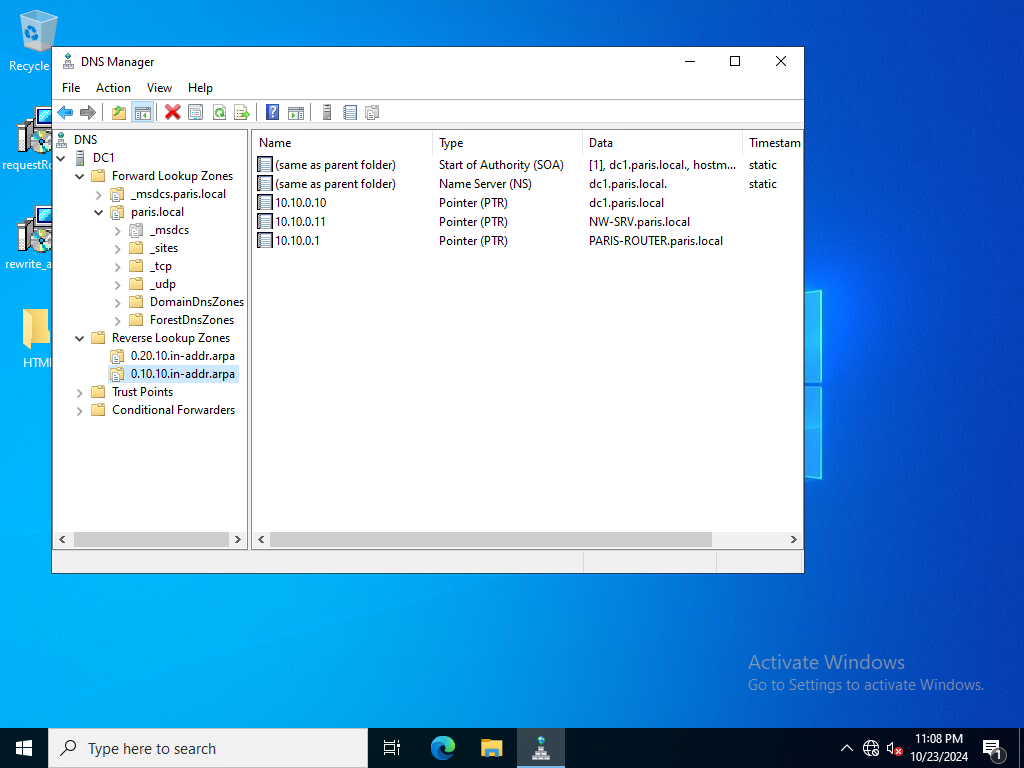Click the Up One Level folder icon
The image size is (1024, 768).
point(119,112)
